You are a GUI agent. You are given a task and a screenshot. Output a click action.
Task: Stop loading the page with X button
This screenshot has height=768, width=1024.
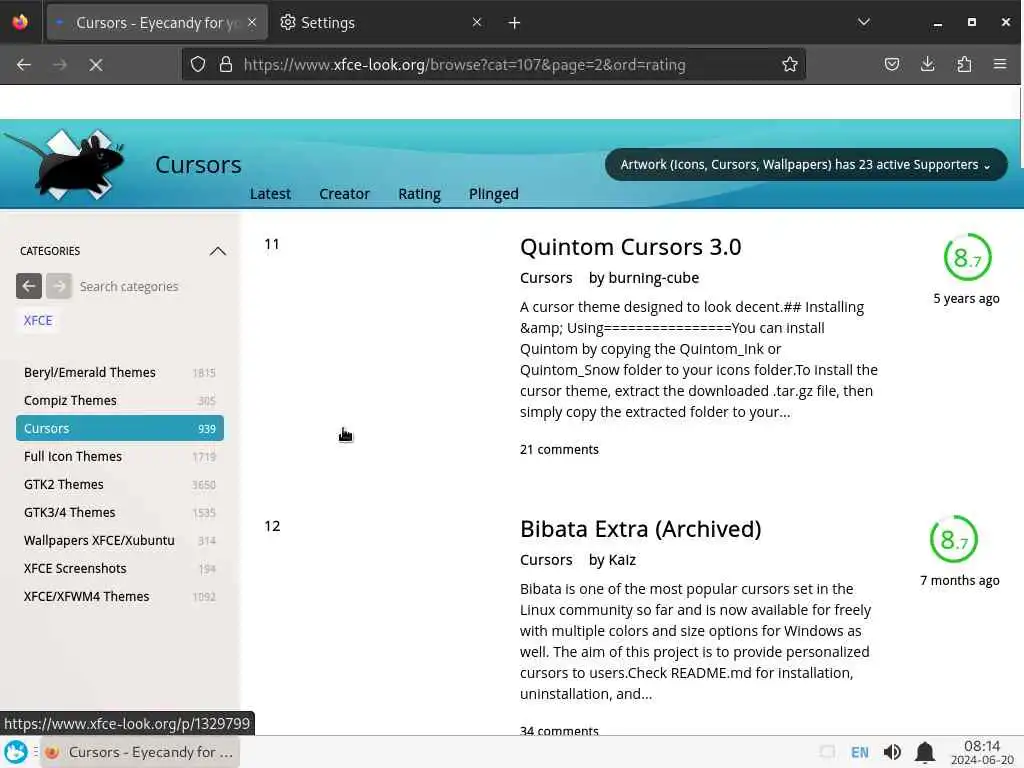95,65
